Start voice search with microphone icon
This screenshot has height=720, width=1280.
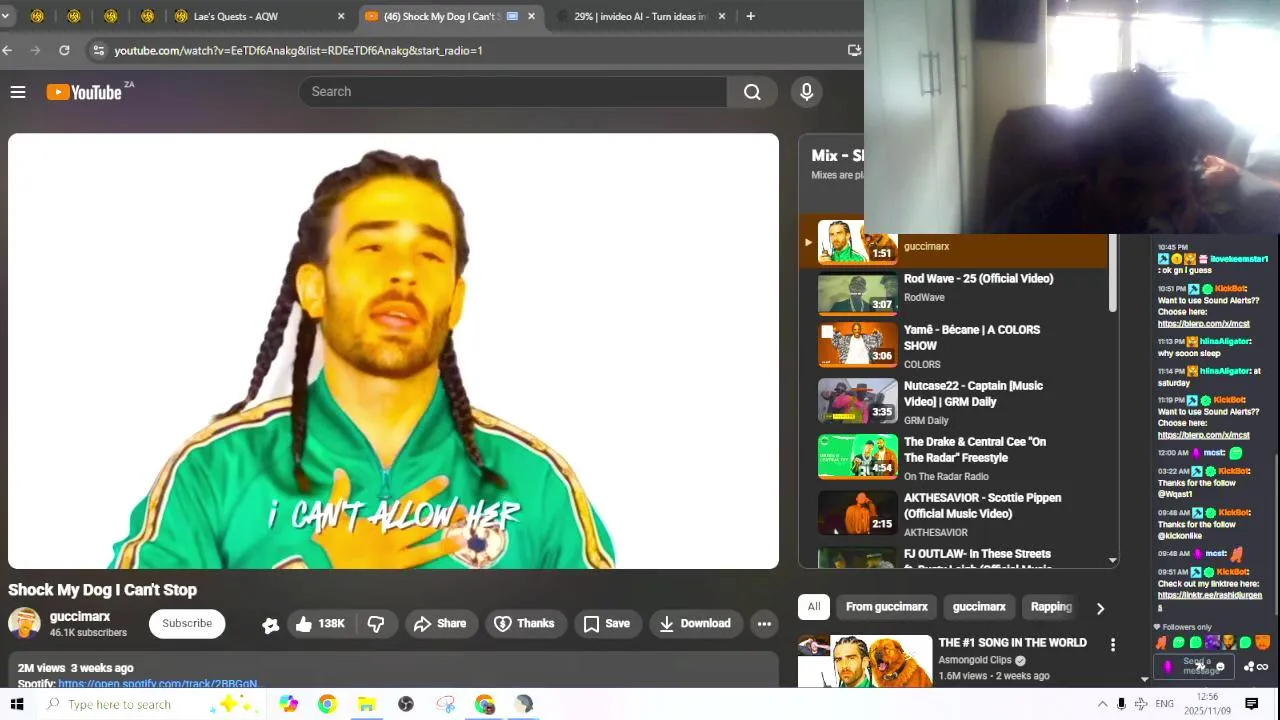[807, 92]
